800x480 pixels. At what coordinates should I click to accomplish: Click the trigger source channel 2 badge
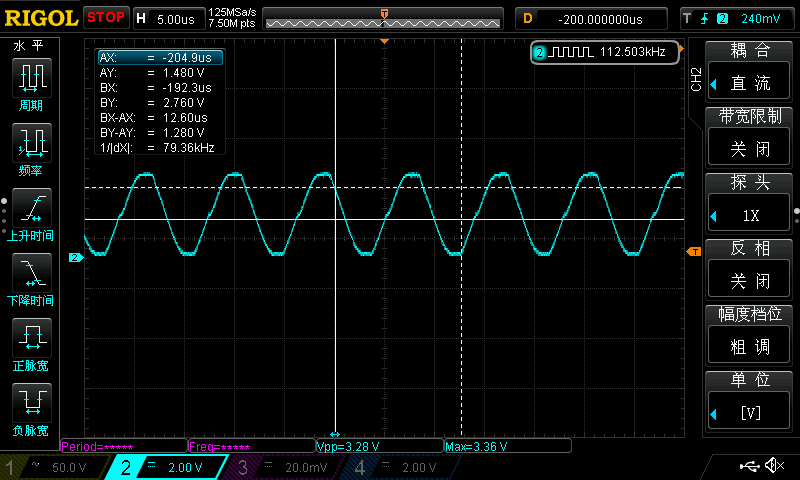[722, 19]
